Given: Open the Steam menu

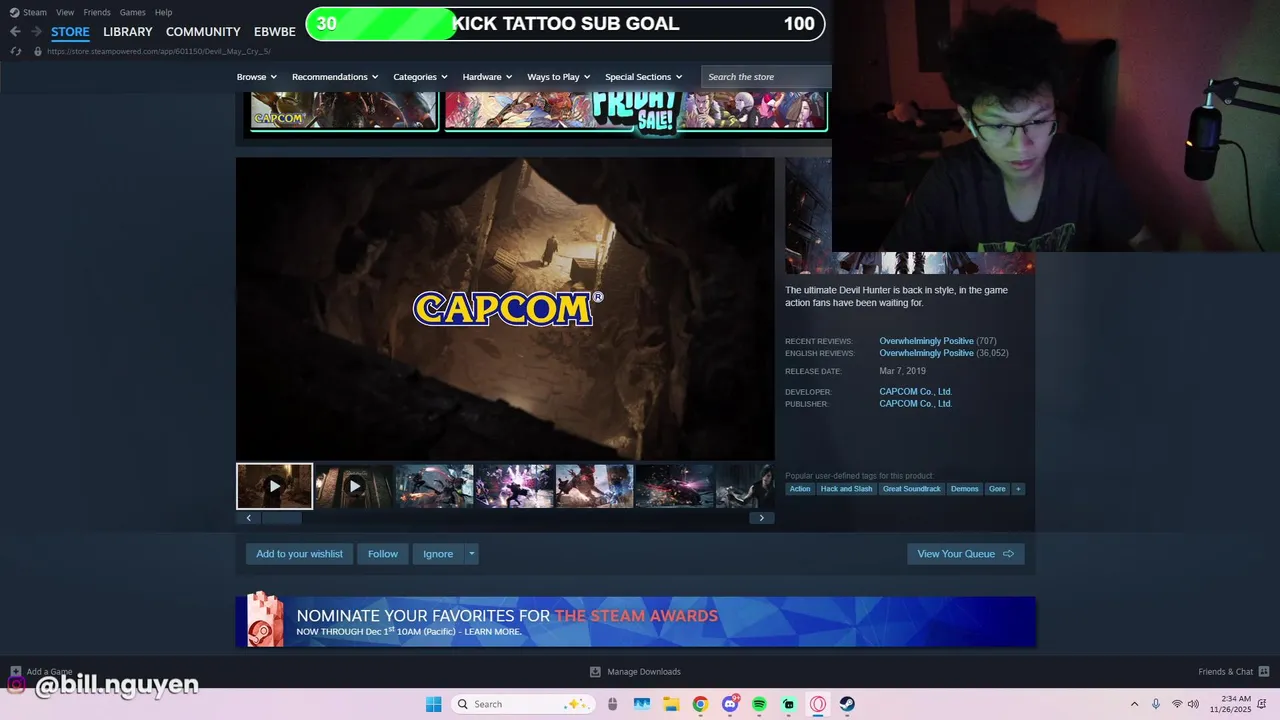Looking at the screenshot, I should [x=35, y=12].
